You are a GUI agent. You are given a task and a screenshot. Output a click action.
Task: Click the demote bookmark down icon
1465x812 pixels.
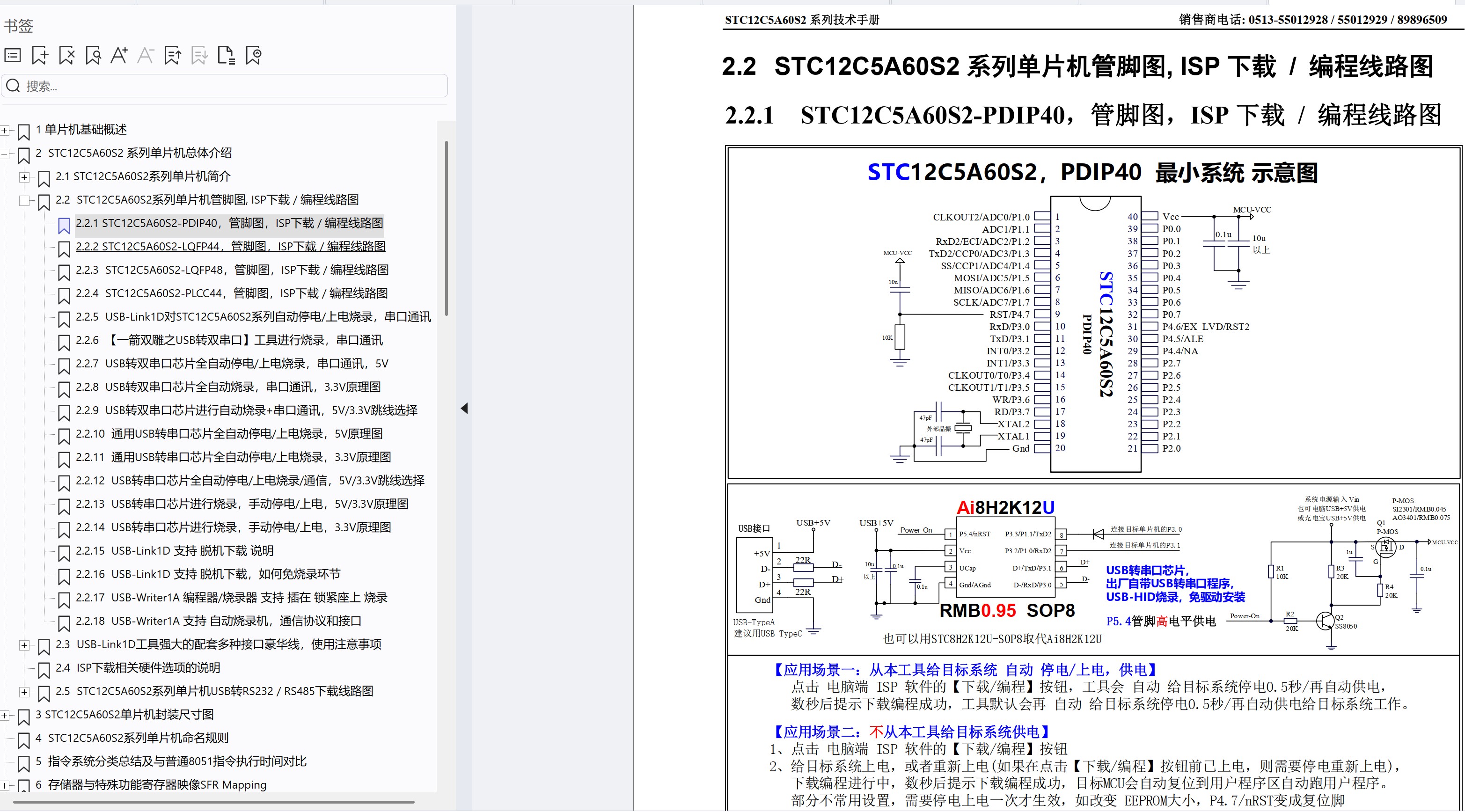click(x=199, y=55)
